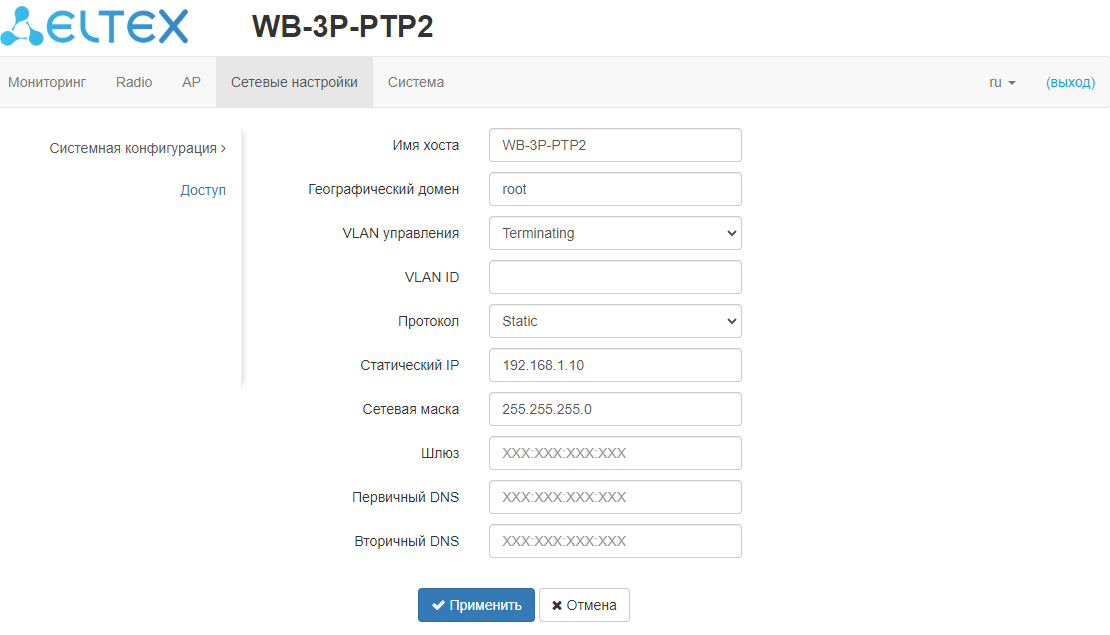Focus the Географический домен field
The width and height of the screenshot is (1110, 635).
[615, 189]
